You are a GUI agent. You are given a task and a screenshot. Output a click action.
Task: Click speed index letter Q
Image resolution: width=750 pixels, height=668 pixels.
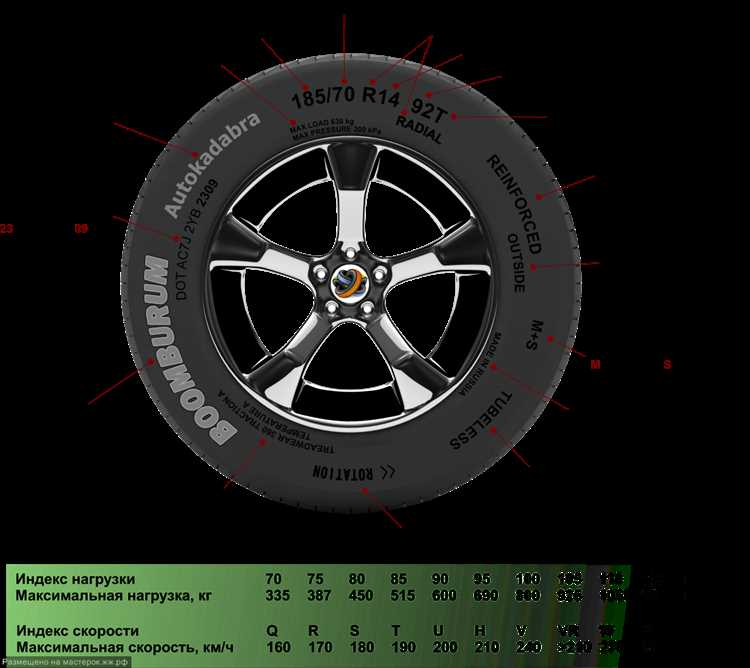[x=272, y=631]
